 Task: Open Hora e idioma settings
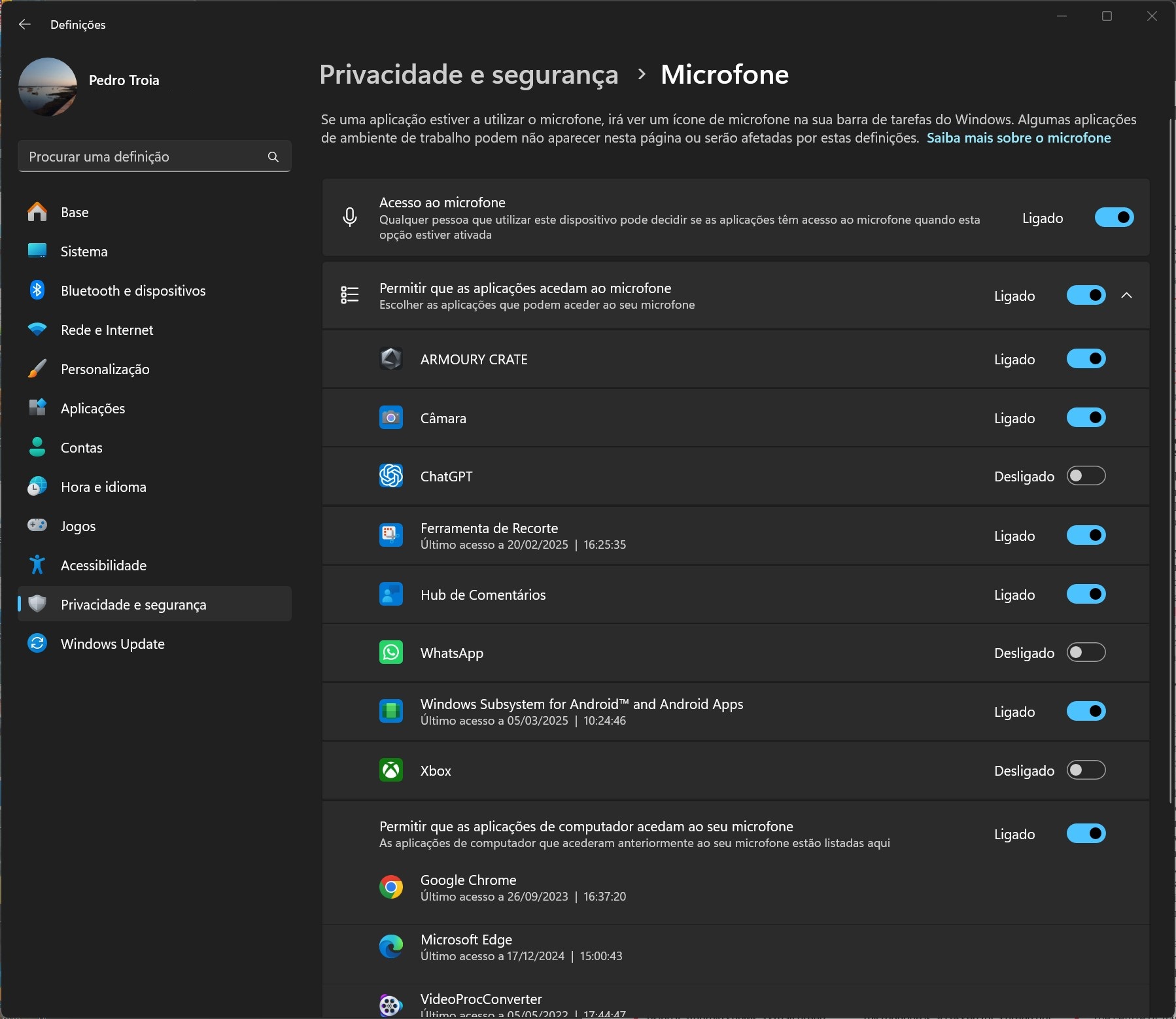point(154,487)
